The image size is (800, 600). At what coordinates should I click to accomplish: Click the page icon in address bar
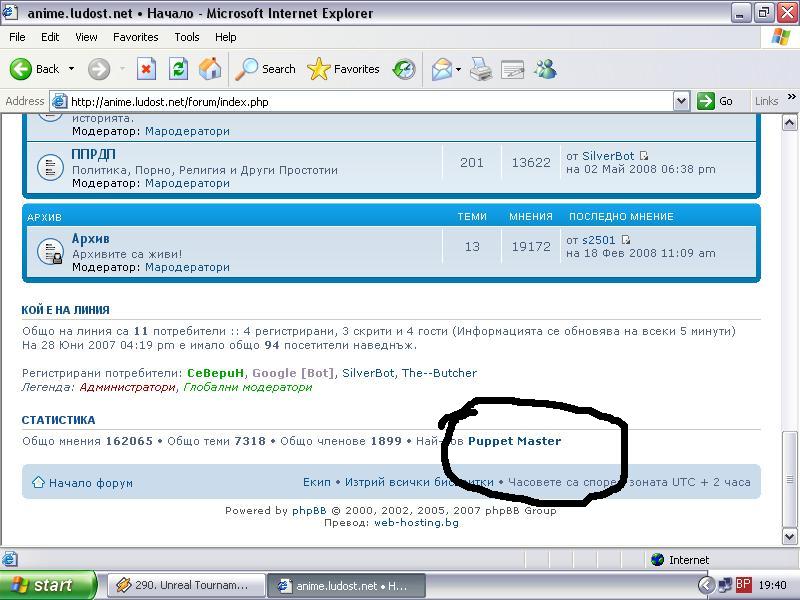pos(60,101)
